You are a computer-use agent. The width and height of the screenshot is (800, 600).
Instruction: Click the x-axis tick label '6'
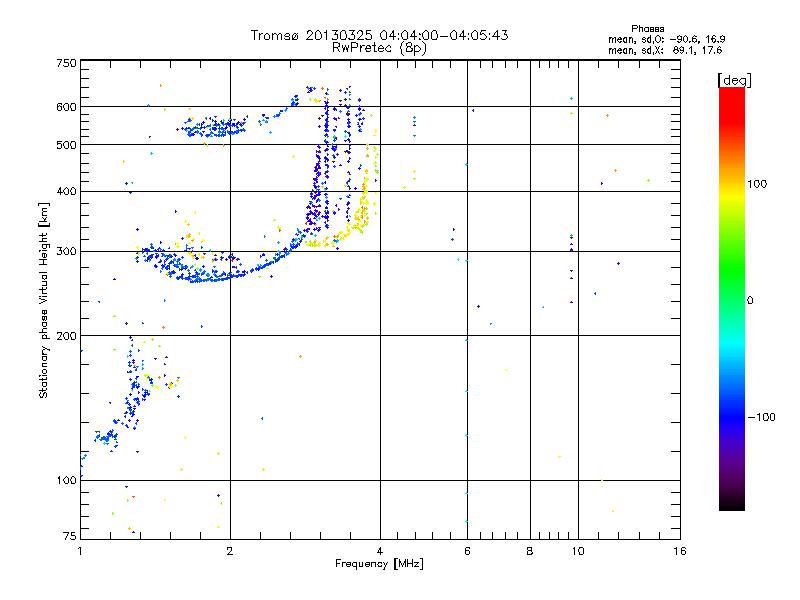point(467,551)
